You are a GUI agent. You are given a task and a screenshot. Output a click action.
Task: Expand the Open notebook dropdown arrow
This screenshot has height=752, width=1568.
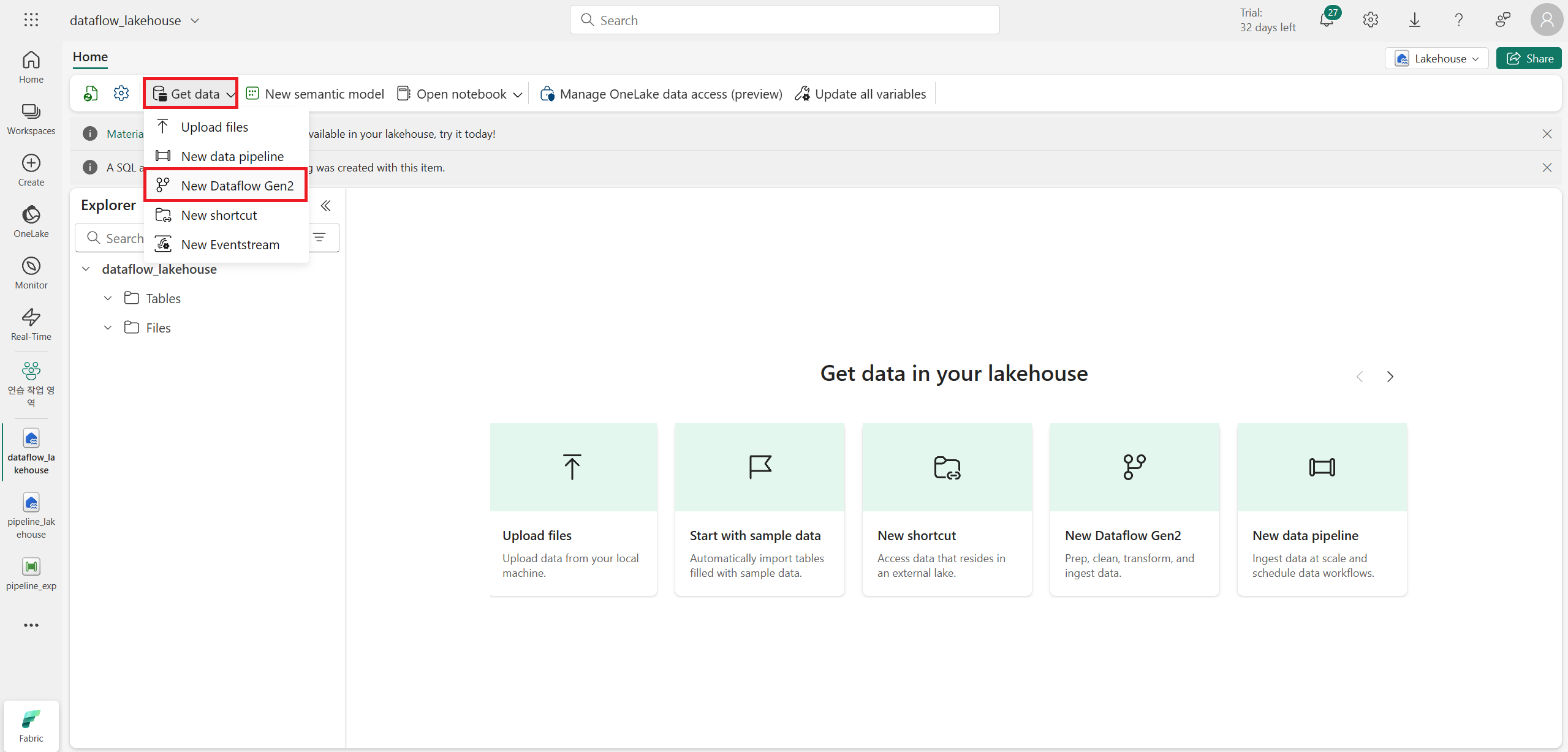[518, 94]
